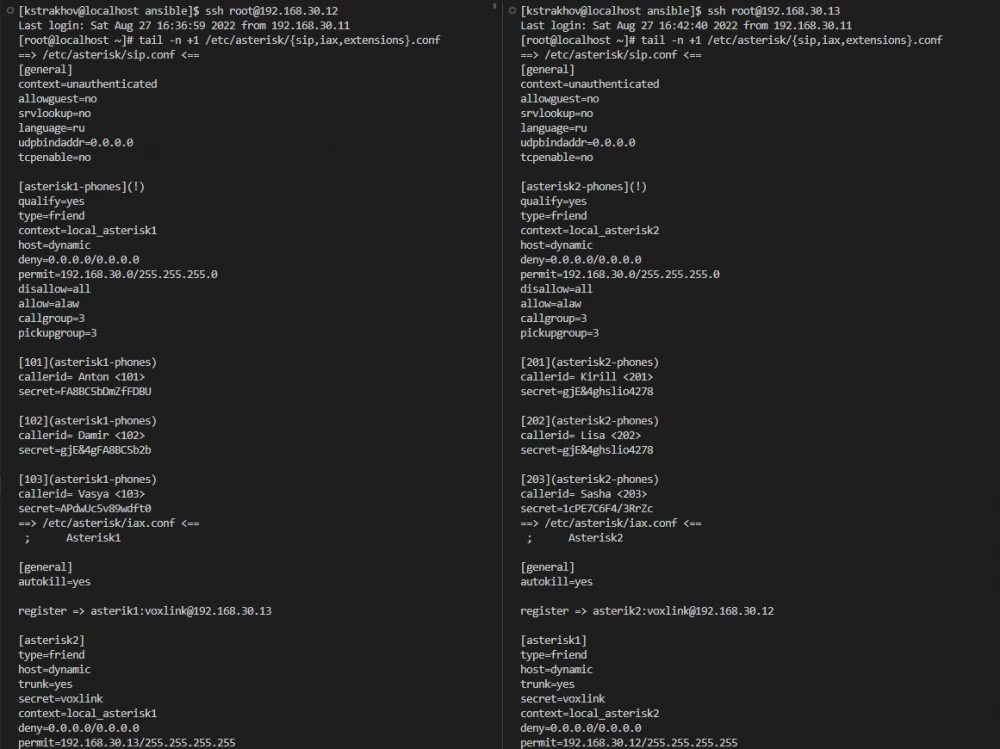The width and height of the screenshot is (1000, 749).
Task: Click the register line for asterik2:voxlink
Action: tap(647, 611)
